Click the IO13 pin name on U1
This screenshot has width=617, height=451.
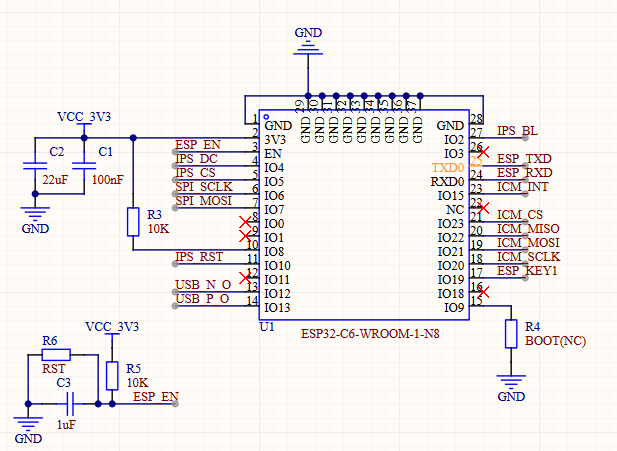point(277,308)
